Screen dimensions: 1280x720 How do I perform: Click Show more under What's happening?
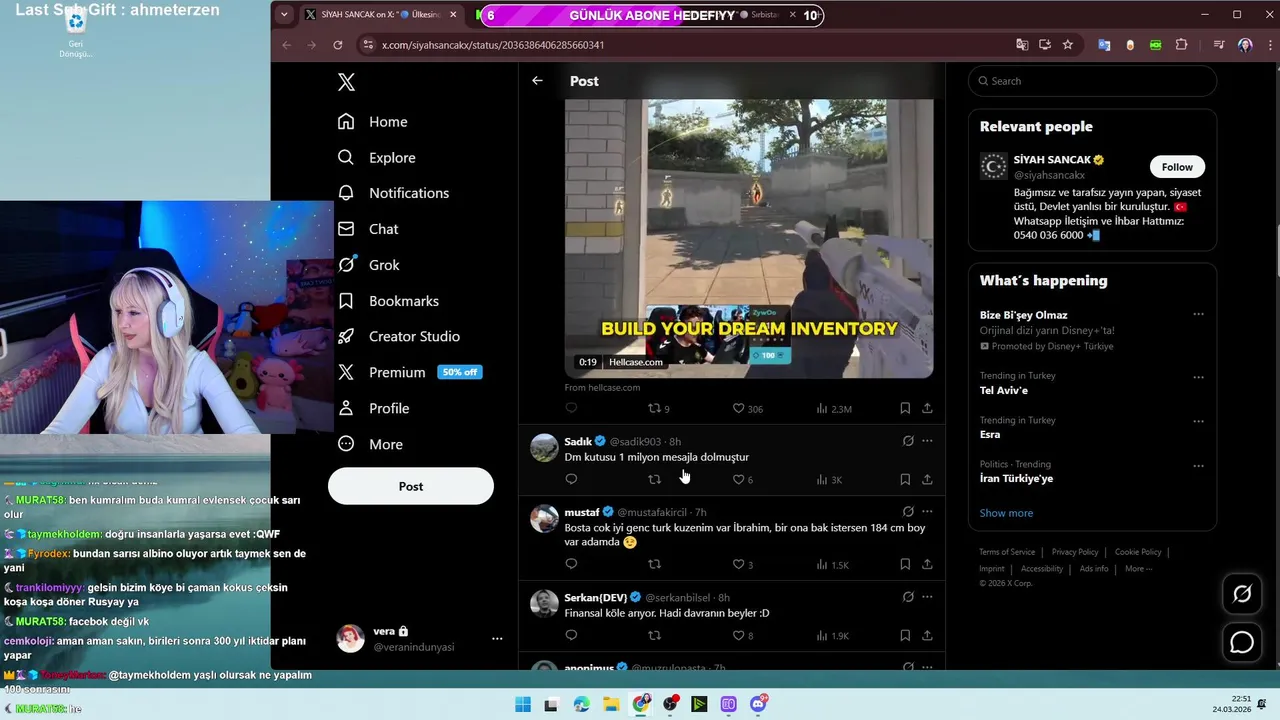pos(1006,513)
